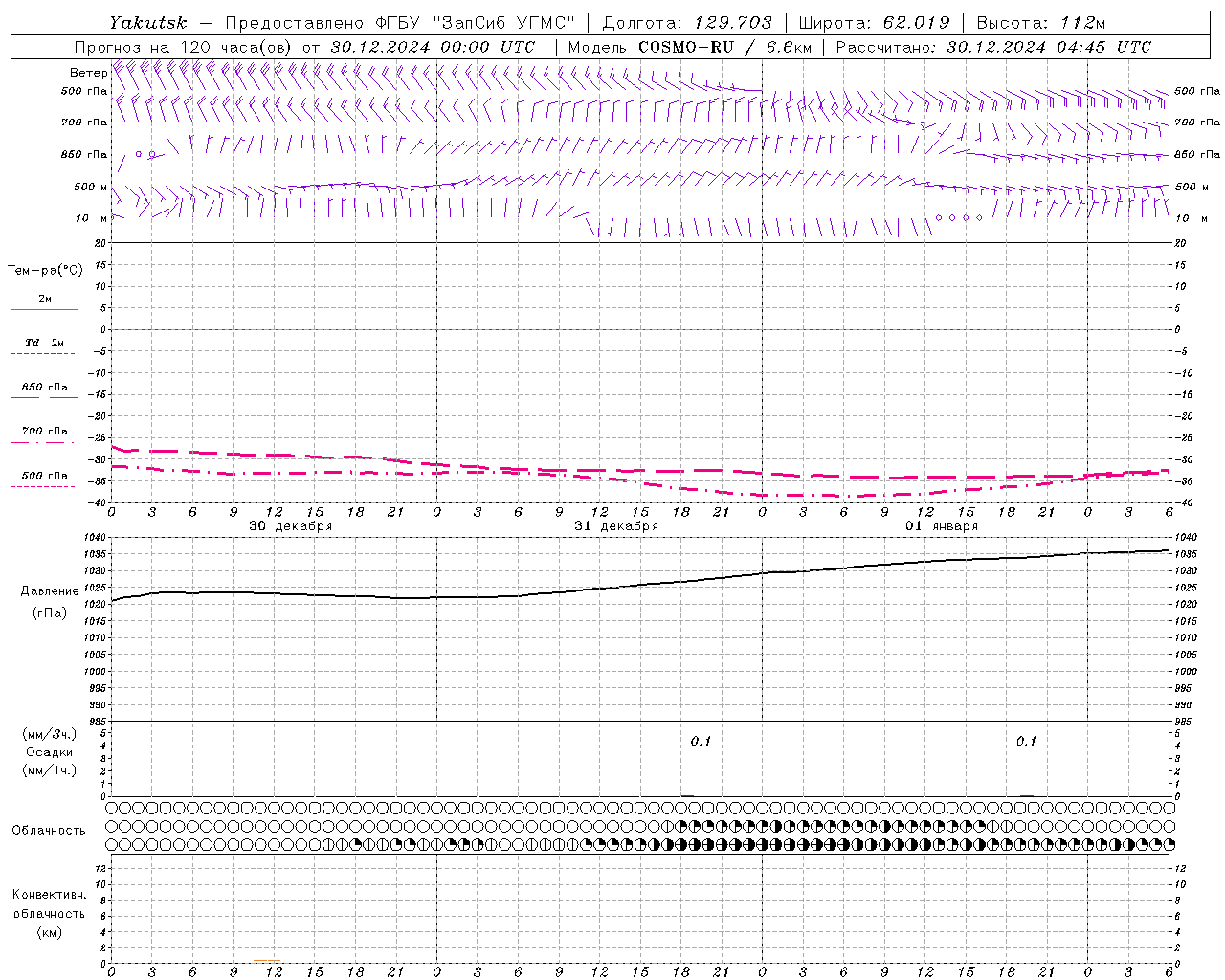Image resolution: width=1225 pixels, height=980 pixels.
Task: Click the '500 м' wind level label at left
Action: [x=91, y=187]
